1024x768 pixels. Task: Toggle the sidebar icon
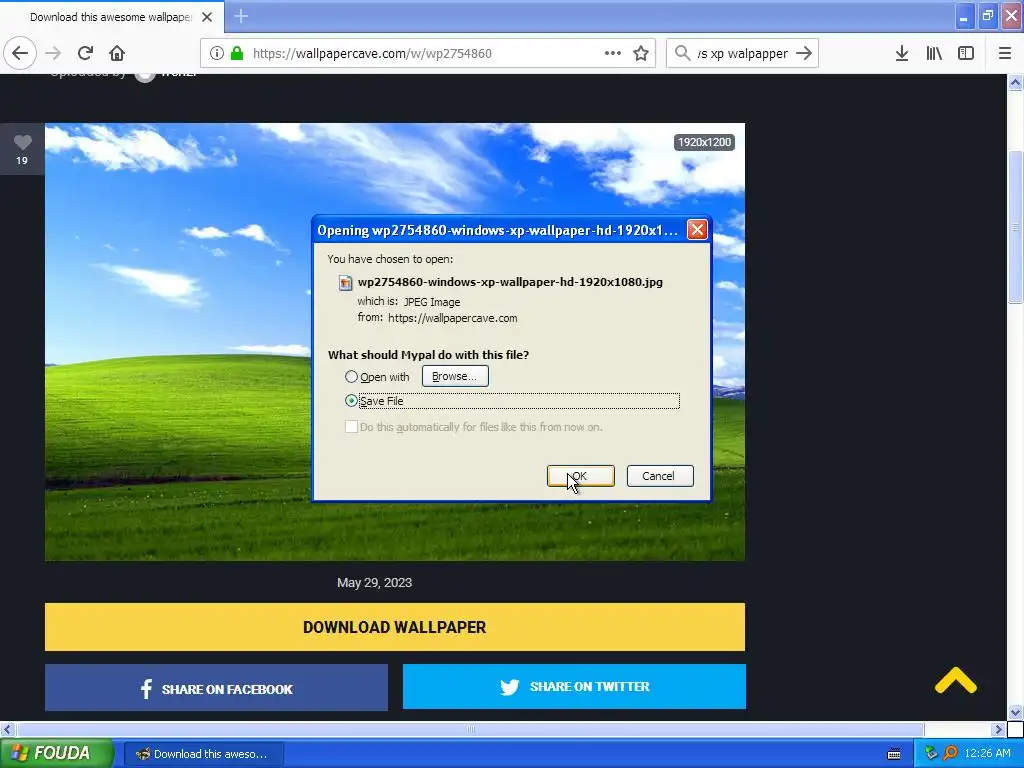click(x=966, y=53)
